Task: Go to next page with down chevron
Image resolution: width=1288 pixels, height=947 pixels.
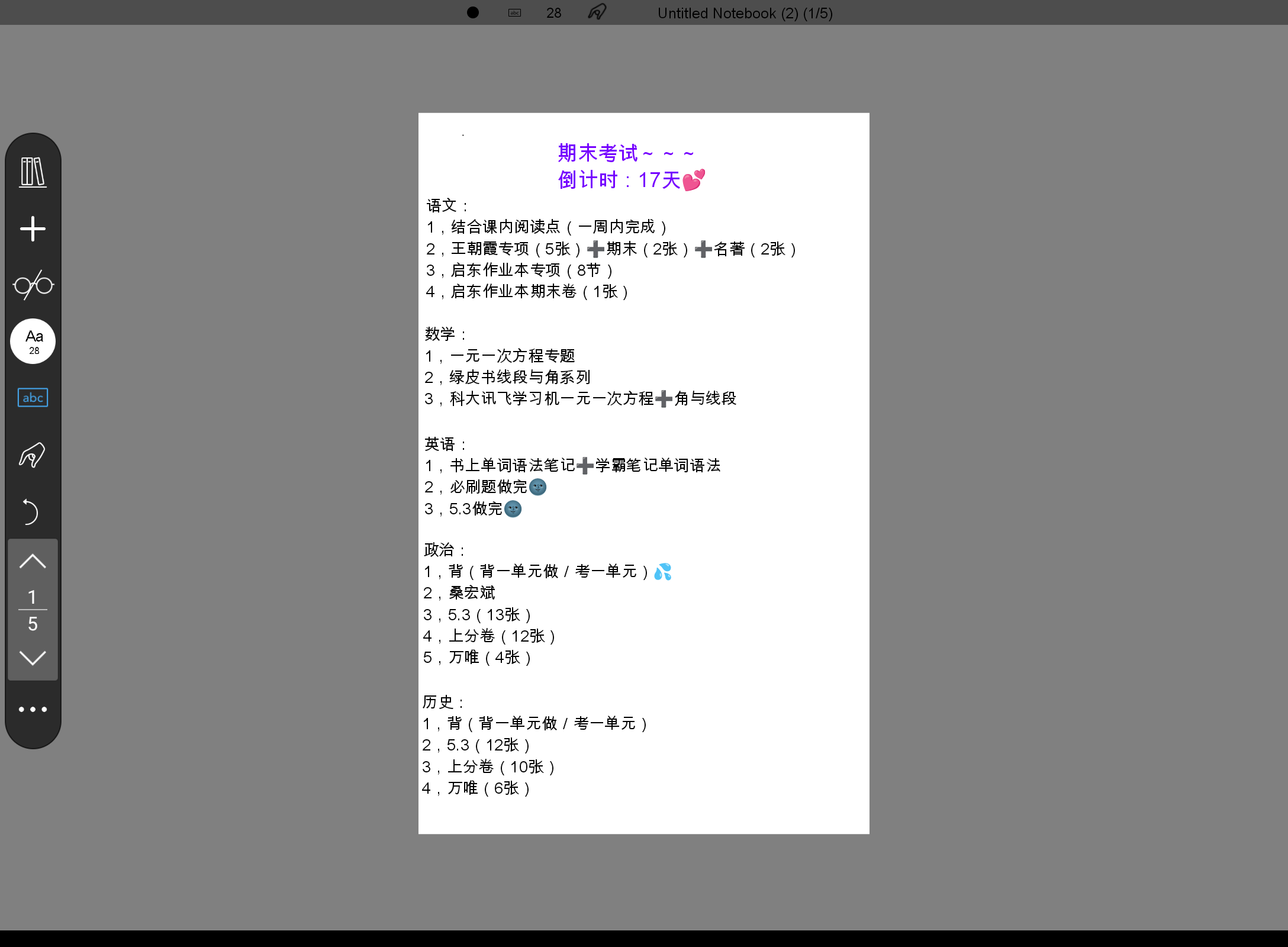Action: click(33, 658)
